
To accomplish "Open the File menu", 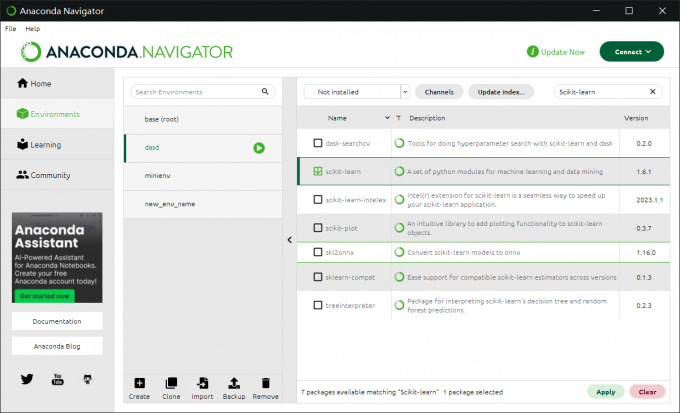I will click(10, 29).
